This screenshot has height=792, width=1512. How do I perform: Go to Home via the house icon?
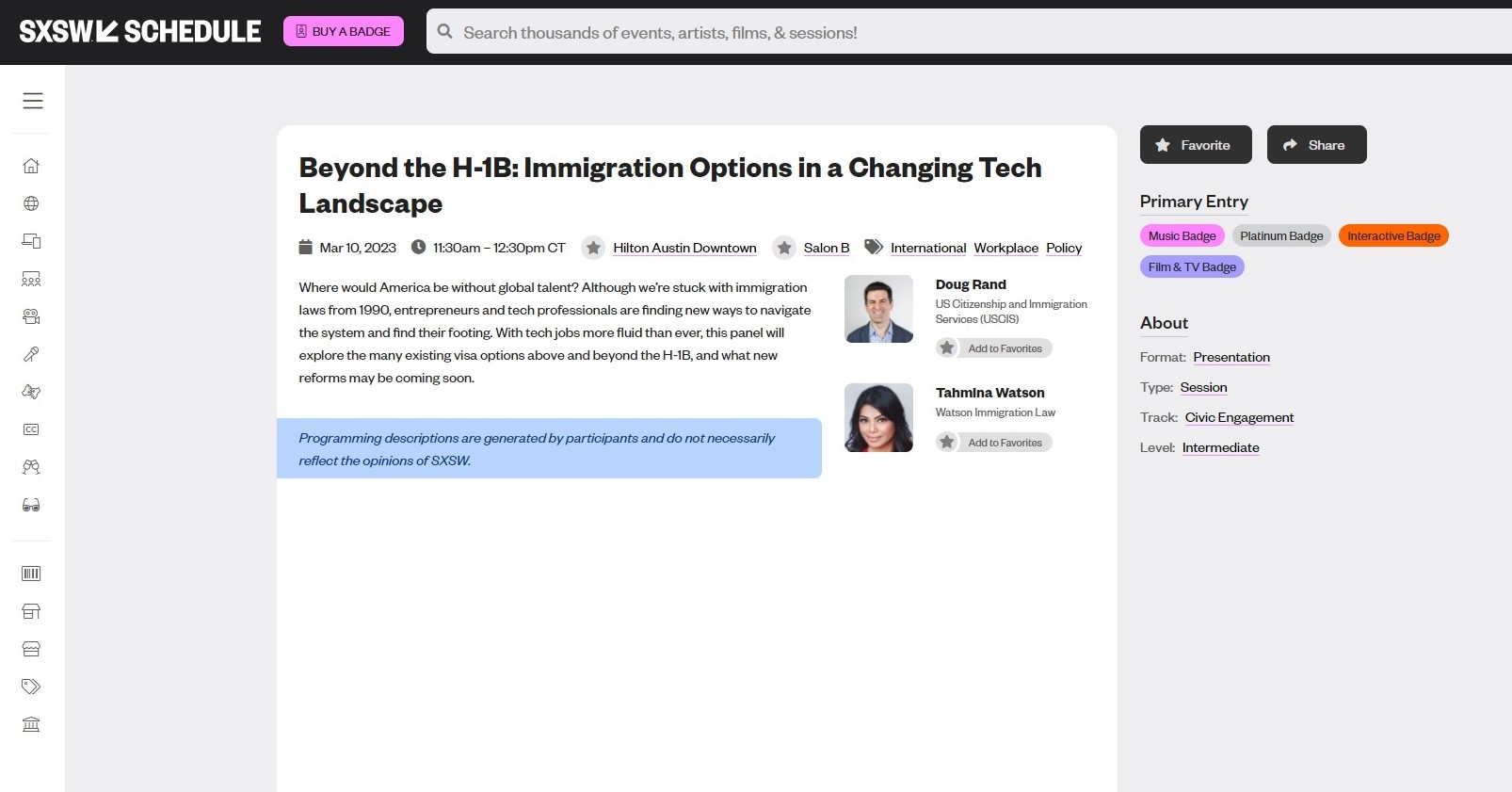pyautogui.click(x=31, y=166)
